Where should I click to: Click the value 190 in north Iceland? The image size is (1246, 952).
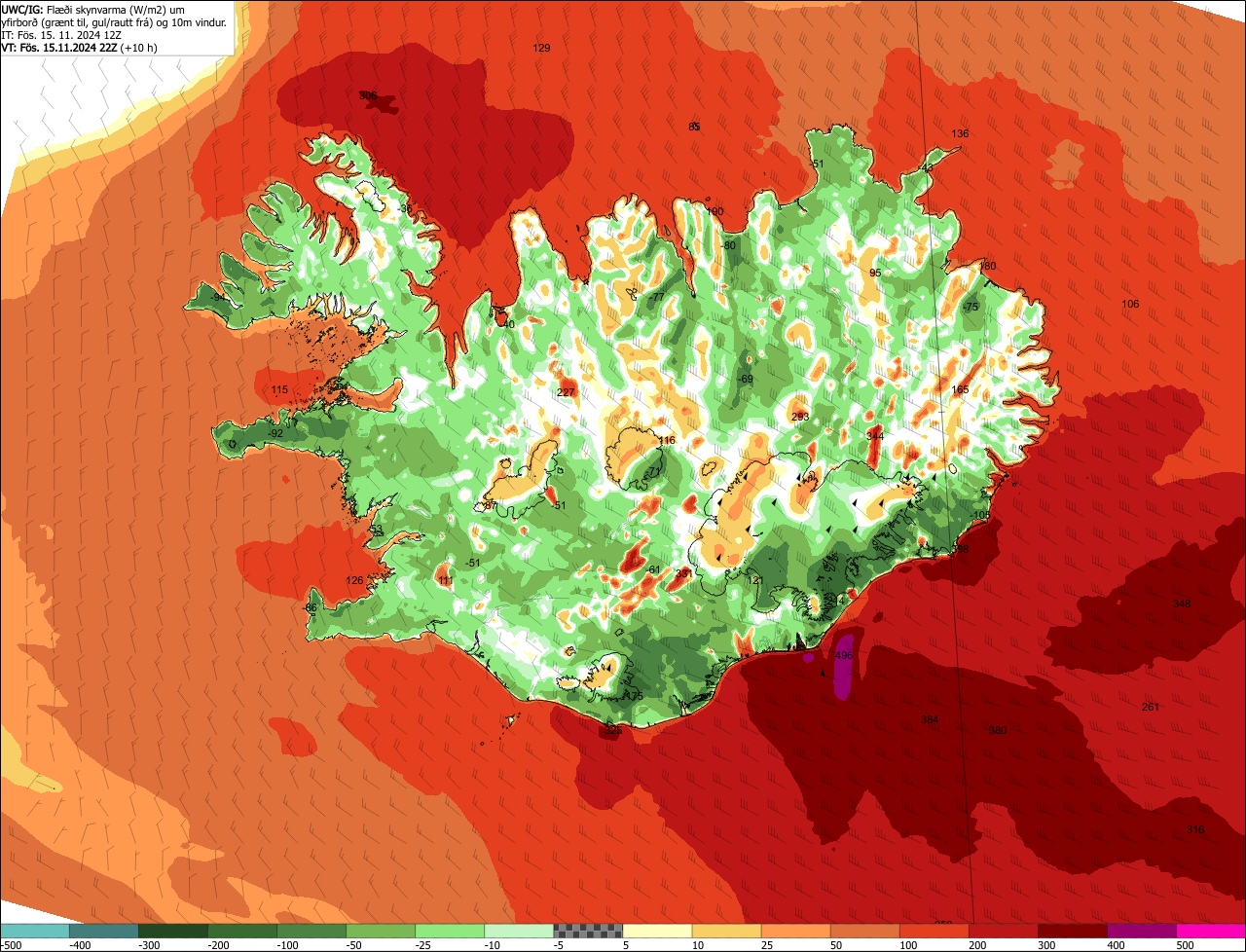(715, 211)
